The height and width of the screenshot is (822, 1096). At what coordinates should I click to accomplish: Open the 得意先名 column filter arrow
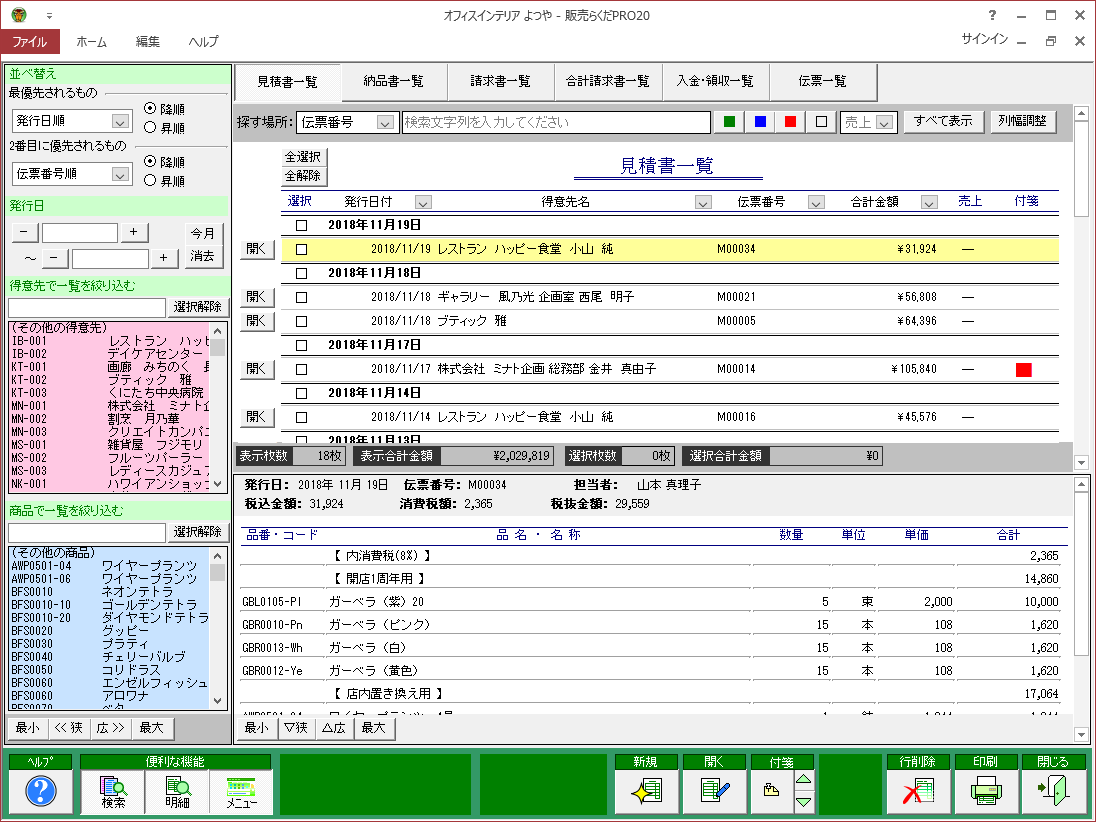[703, 203]
